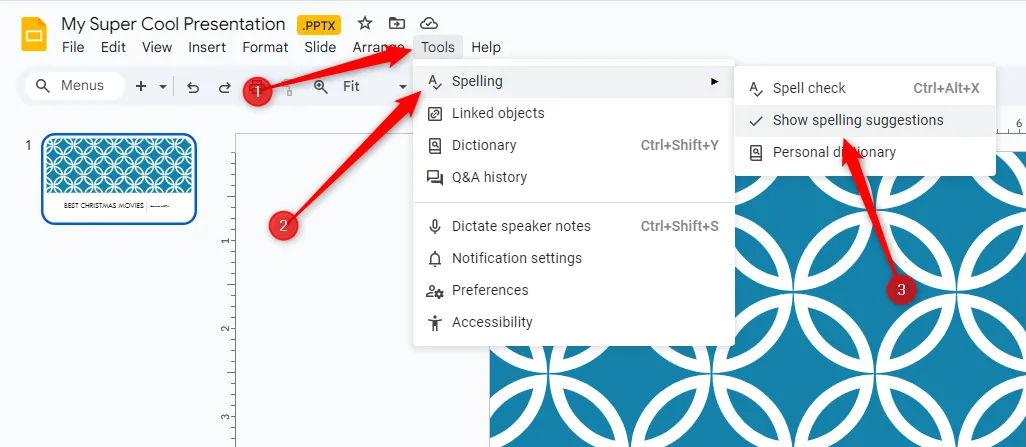Open Preferences
1026x447 pixels.
[573, 291]
